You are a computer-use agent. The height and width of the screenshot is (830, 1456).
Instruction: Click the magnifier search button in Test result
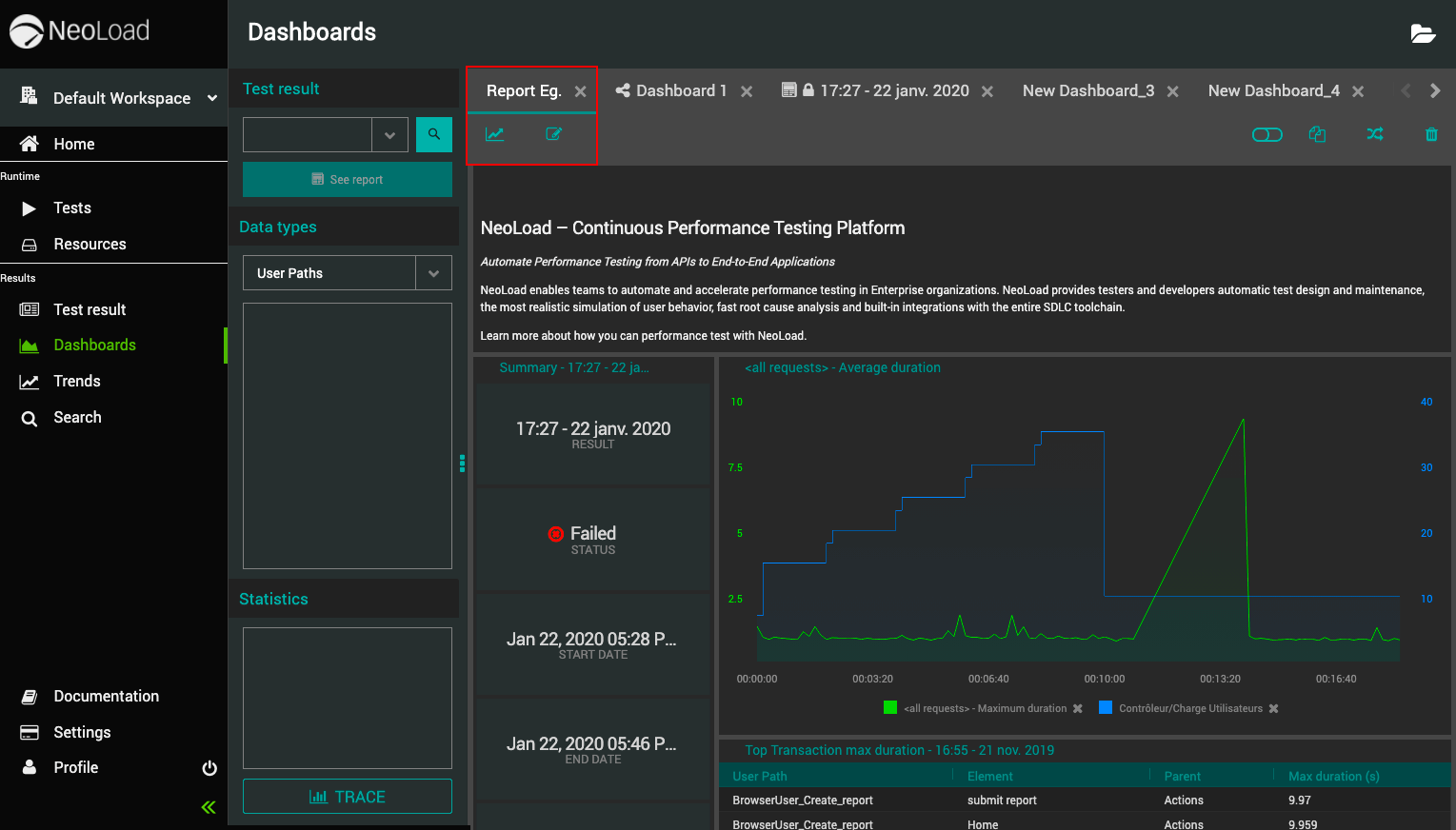pyautogui.click(x=433, y=135)
